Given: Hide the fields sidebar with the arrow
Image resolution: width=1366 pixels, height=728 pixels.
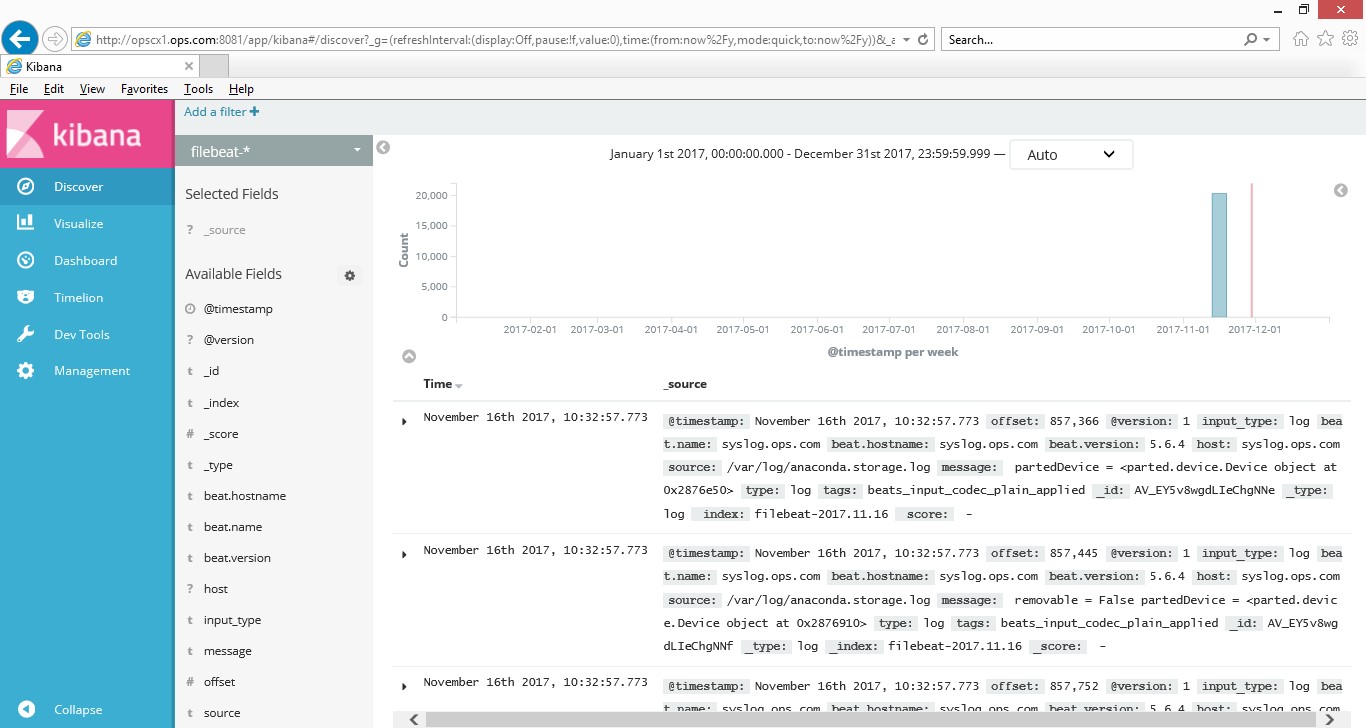Looking at the screenshot, I should [x=383, y=148].
